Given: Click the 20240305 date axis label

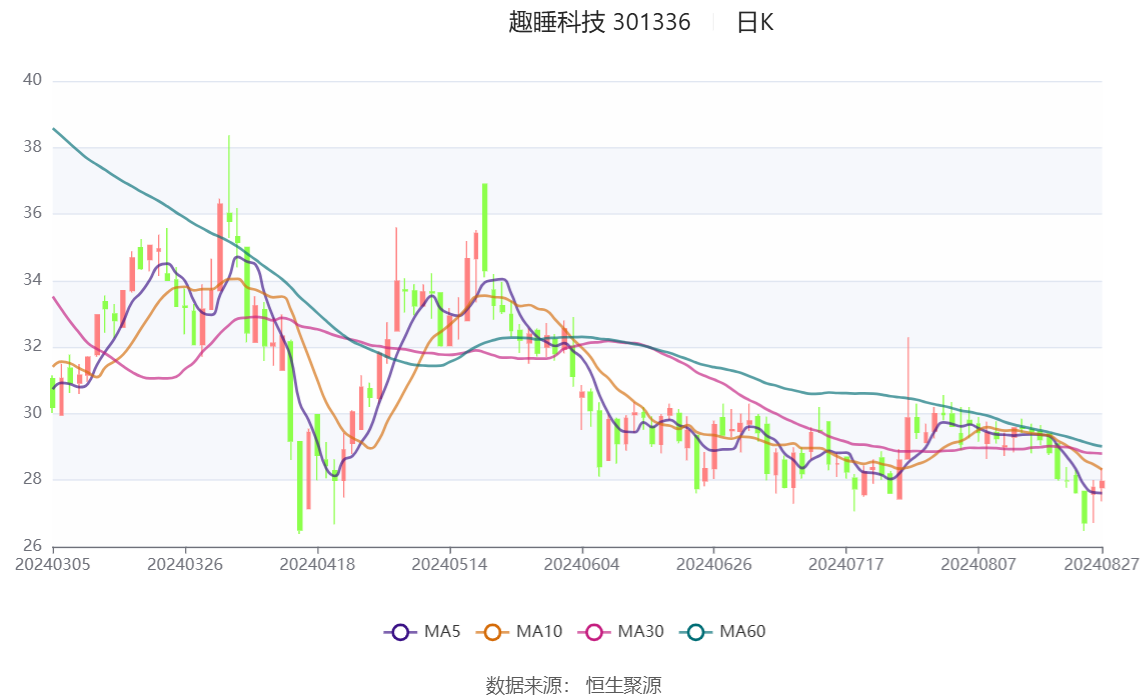Looking at the screenshot, I should pos(53,564).
